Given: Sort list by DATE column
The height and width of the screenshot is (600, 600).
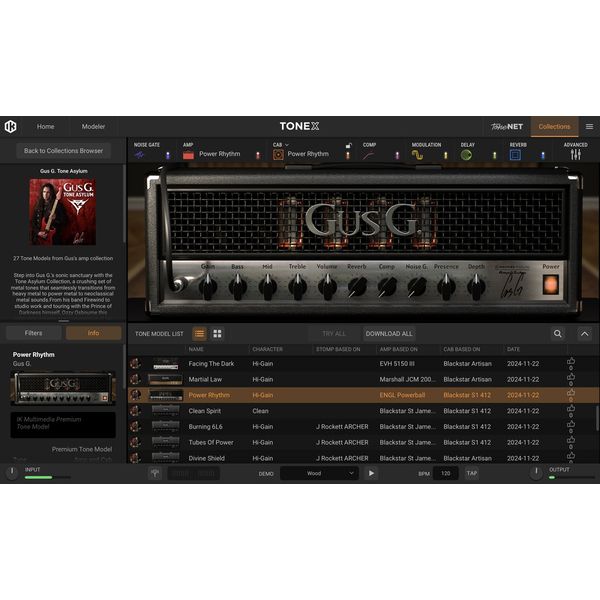Looking at the screenshot, I should tap(513, 349).
